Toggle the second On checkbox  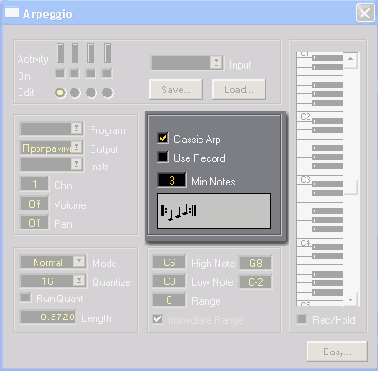pos(74,73)
